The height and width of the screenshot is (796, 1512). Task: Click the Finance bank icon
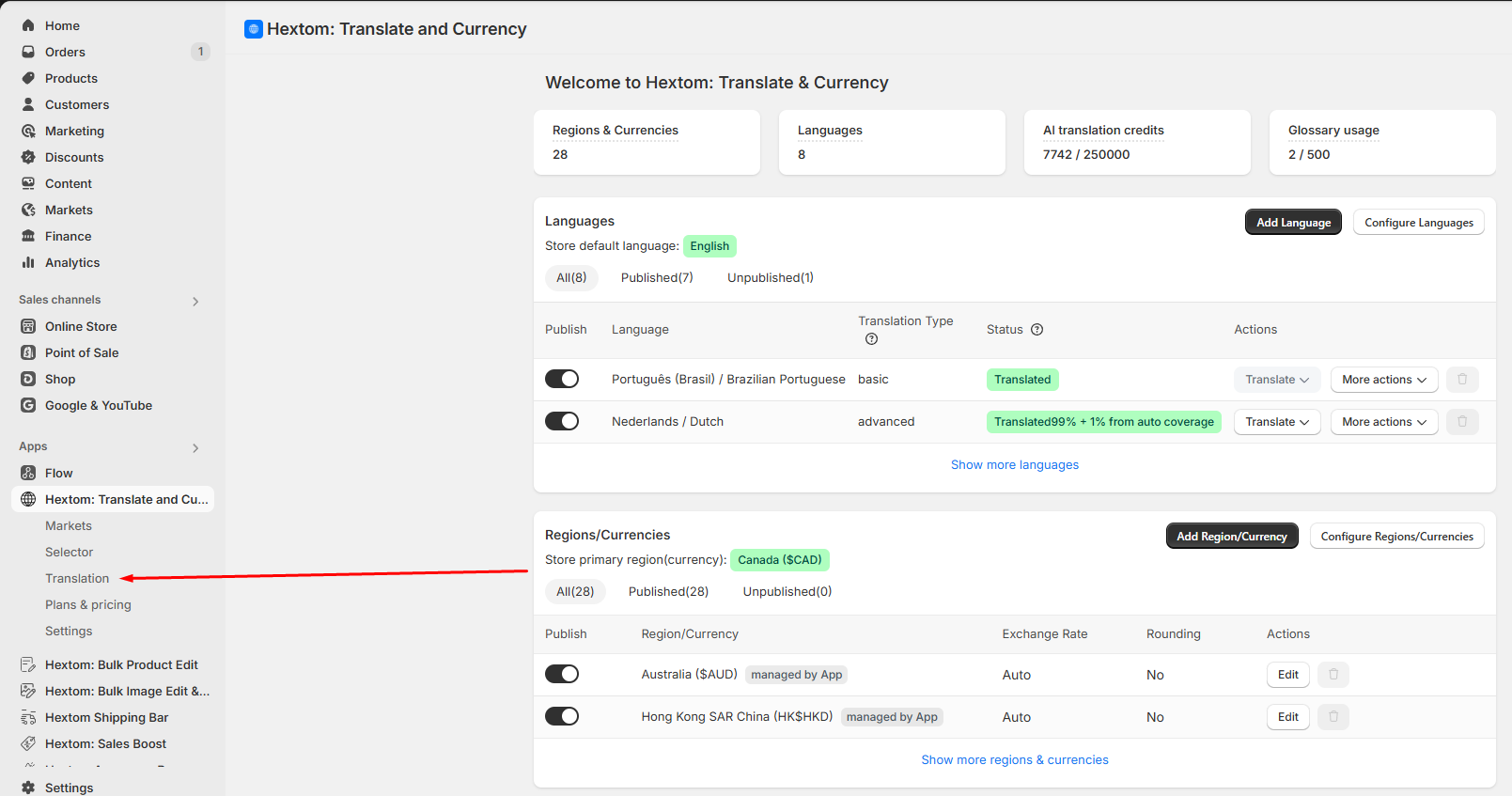[28, 236]
